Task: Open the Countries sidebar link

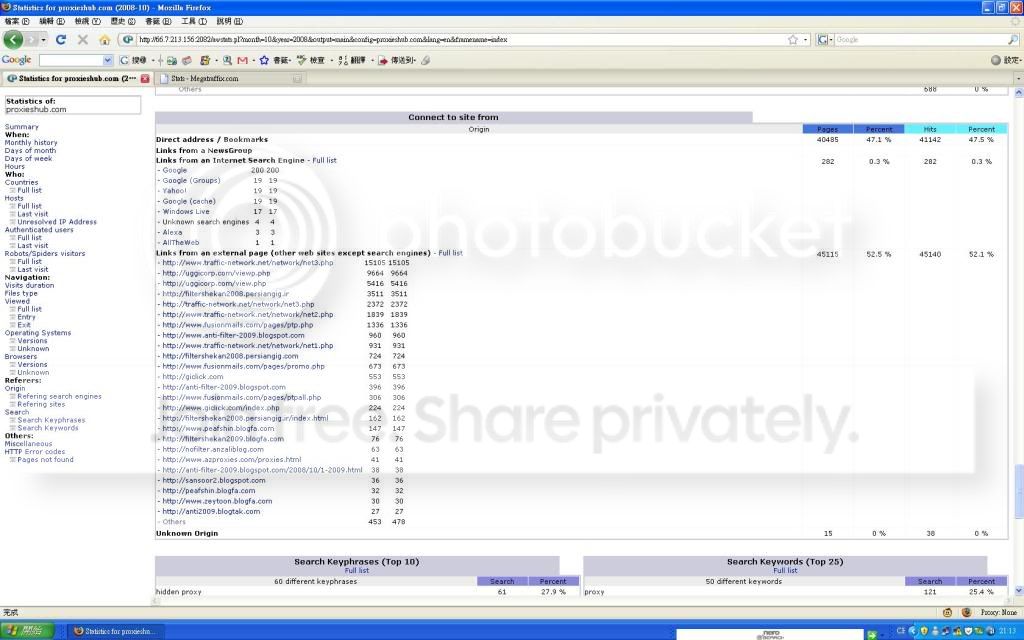Action: pos(21,182)
